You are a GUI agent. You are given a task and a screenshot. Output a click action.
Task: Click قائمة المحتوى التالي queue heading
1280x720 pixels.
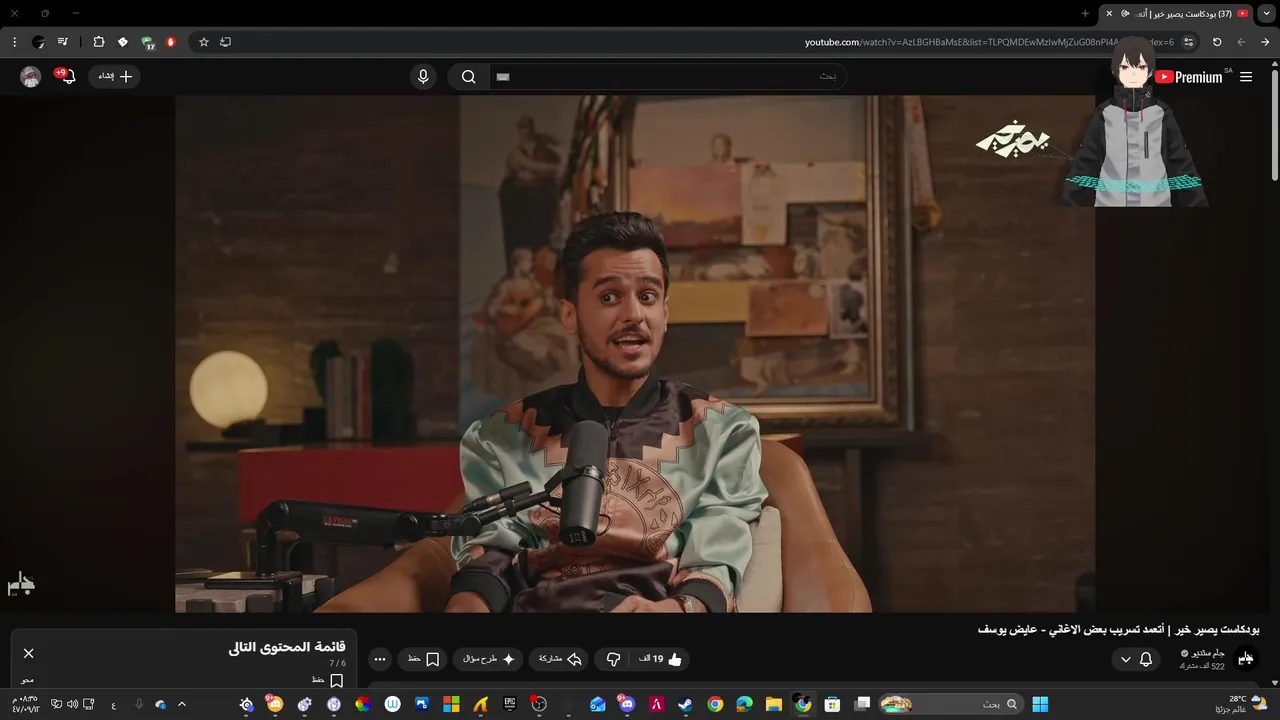pyautogui.click(x=287, y=647)
